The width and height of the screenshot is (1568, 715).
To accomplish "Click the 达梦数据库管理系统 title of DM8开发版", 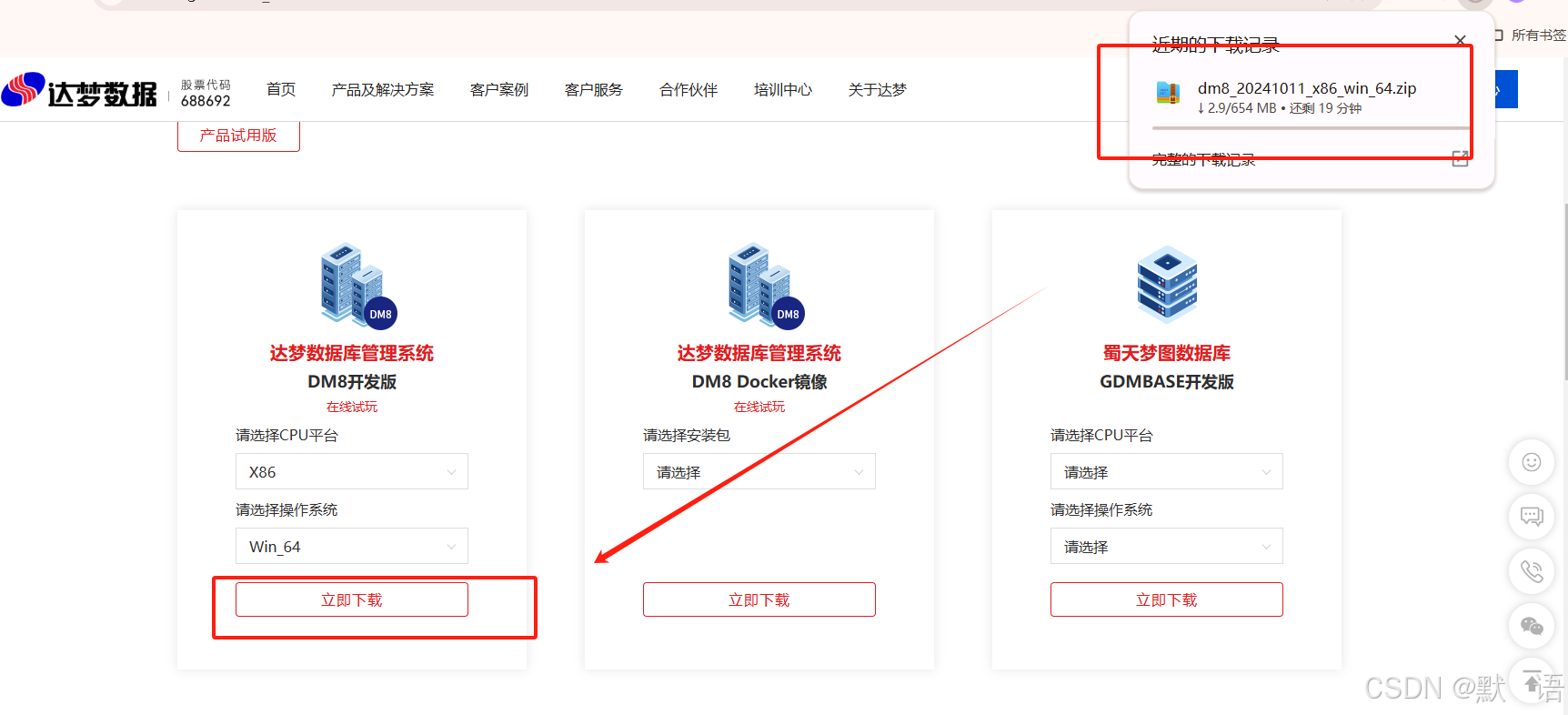I will (352, 353).
